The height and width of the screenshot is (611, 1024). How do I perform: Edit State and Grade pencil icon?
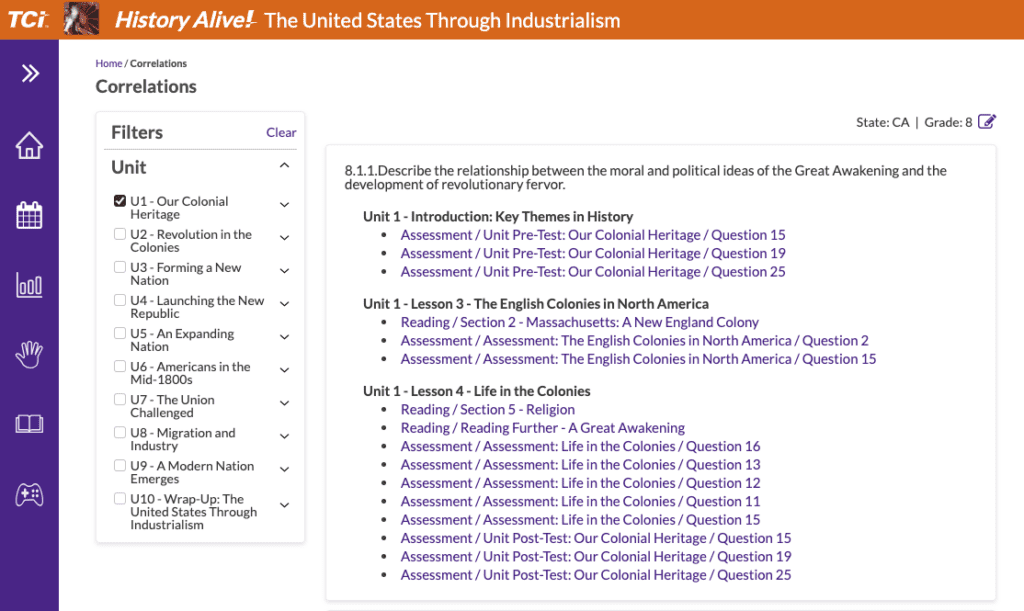click(987, 121)
